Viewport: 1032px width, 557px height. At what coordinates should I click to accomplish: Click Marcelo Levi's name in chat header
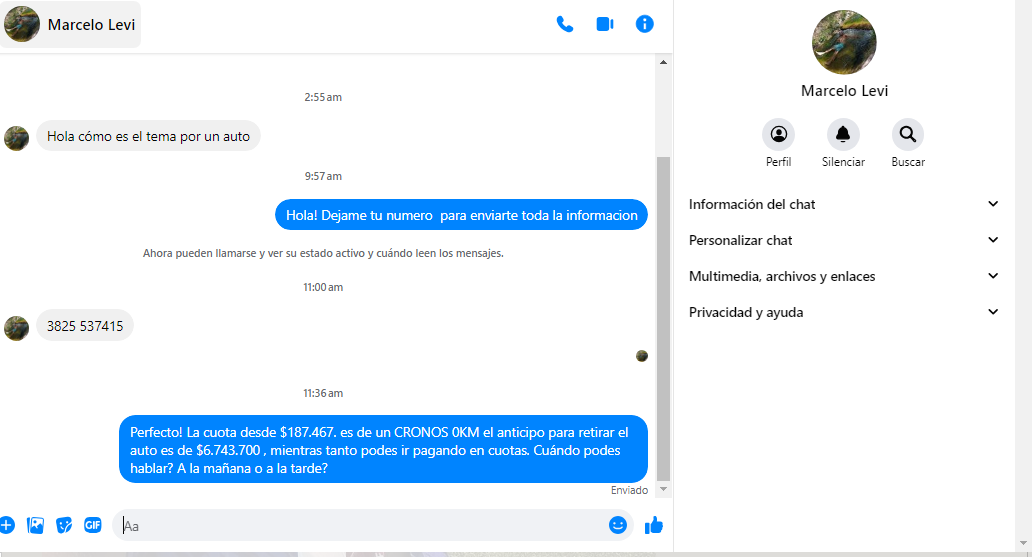tap(91, 25)
